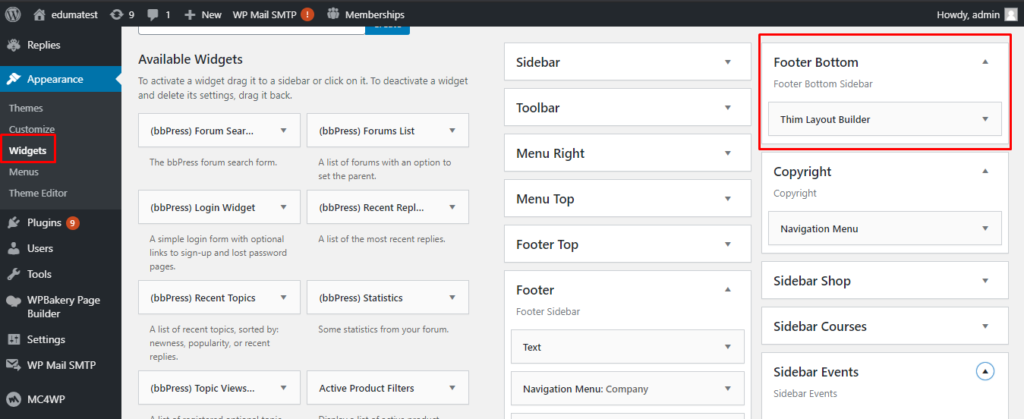
Task: Click the Plugins update count badge
Action: tap(72, 223)
